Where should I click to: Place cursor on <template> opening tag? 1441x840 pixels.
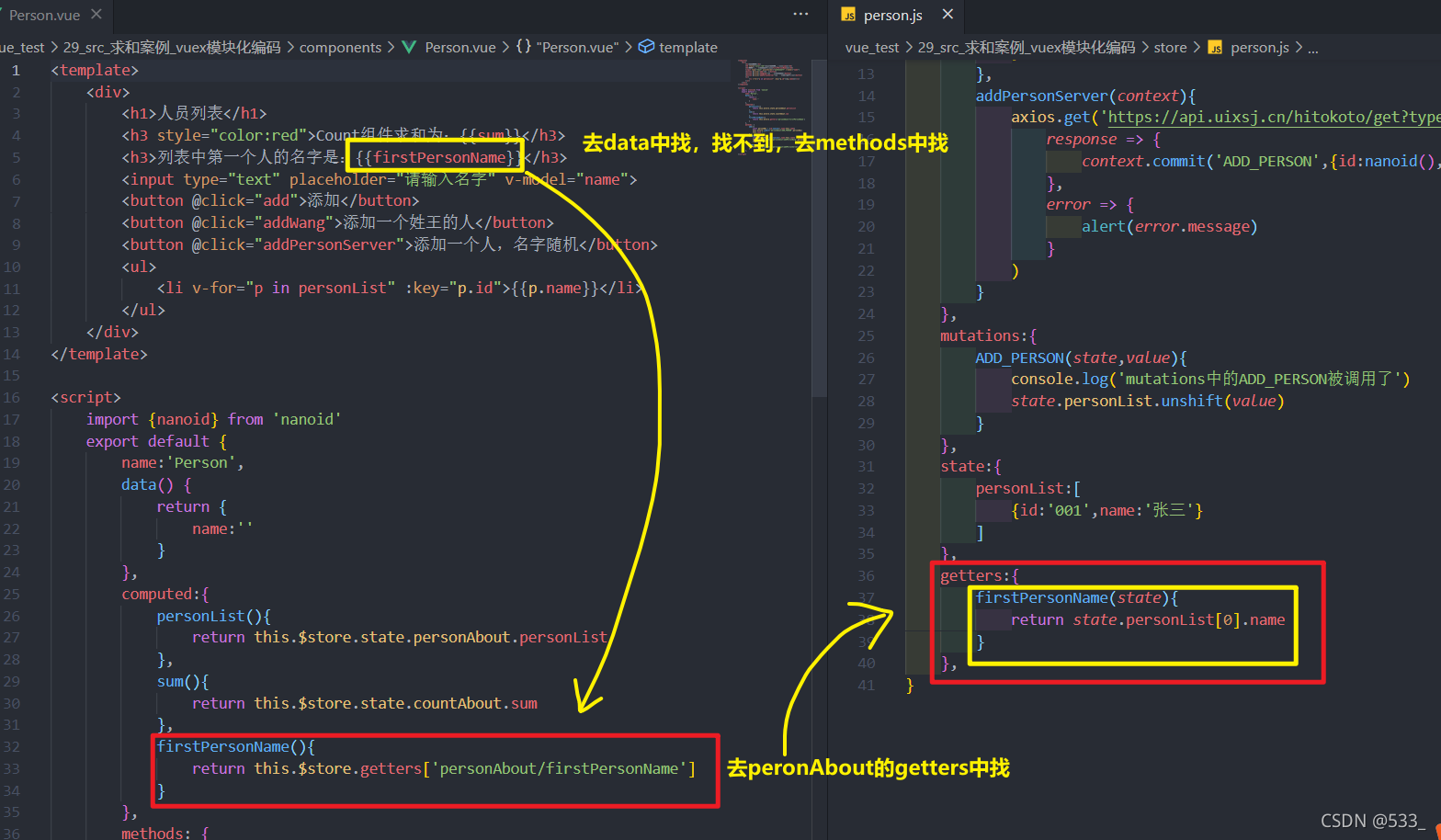click(95, 70)
